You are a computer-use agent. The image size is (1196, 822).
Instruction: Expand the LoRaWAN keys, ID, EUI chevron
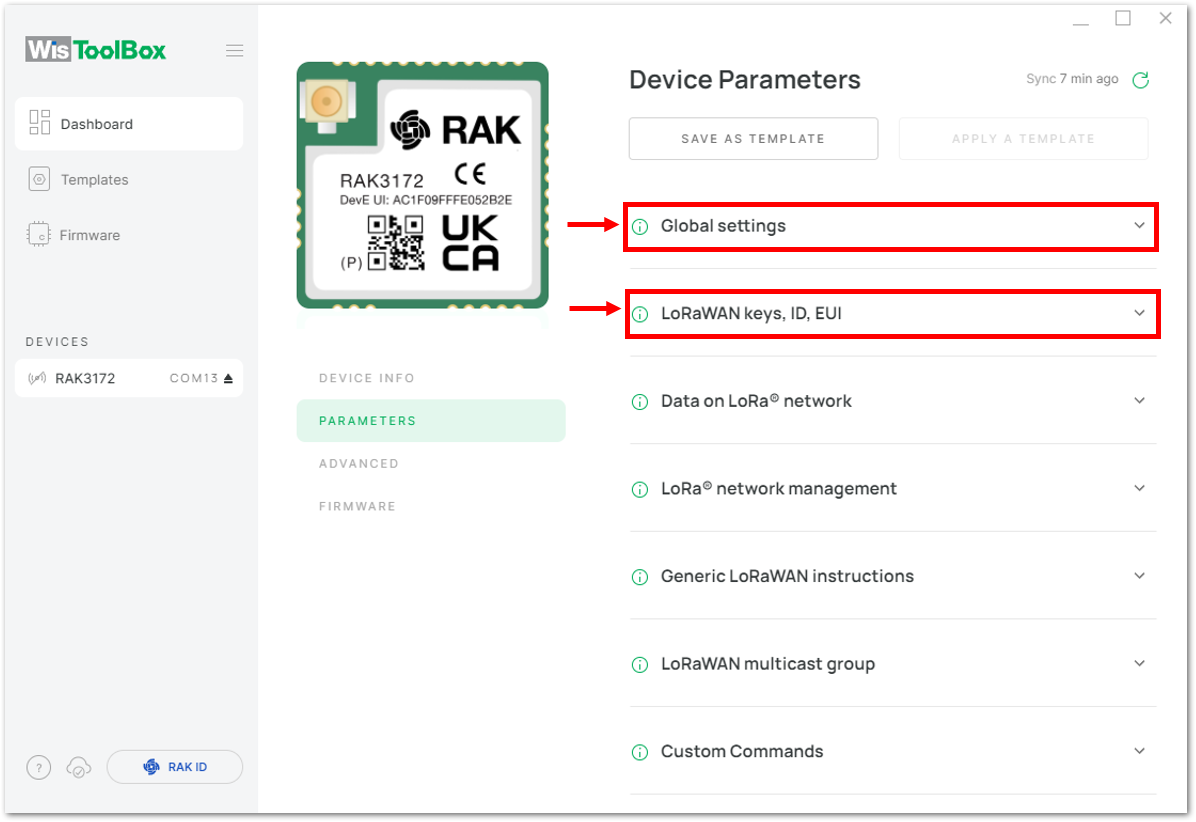(1140, 313)
